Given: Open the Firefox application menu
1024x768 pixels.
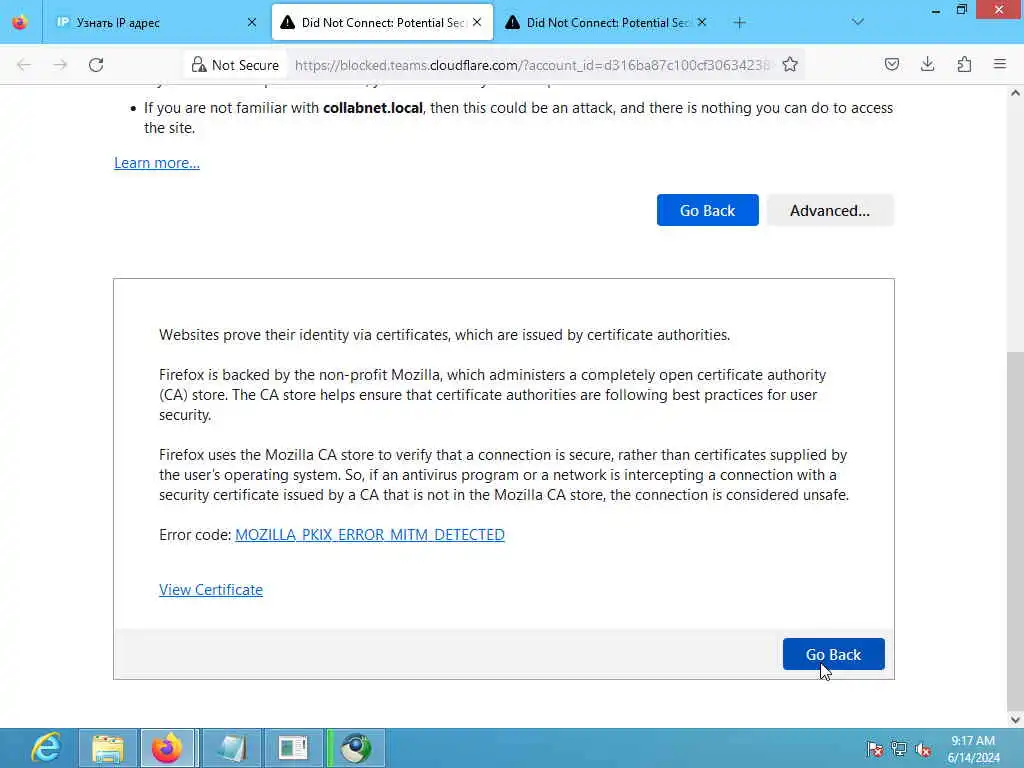Looking at the screenshot, I should pos(1000,65).
